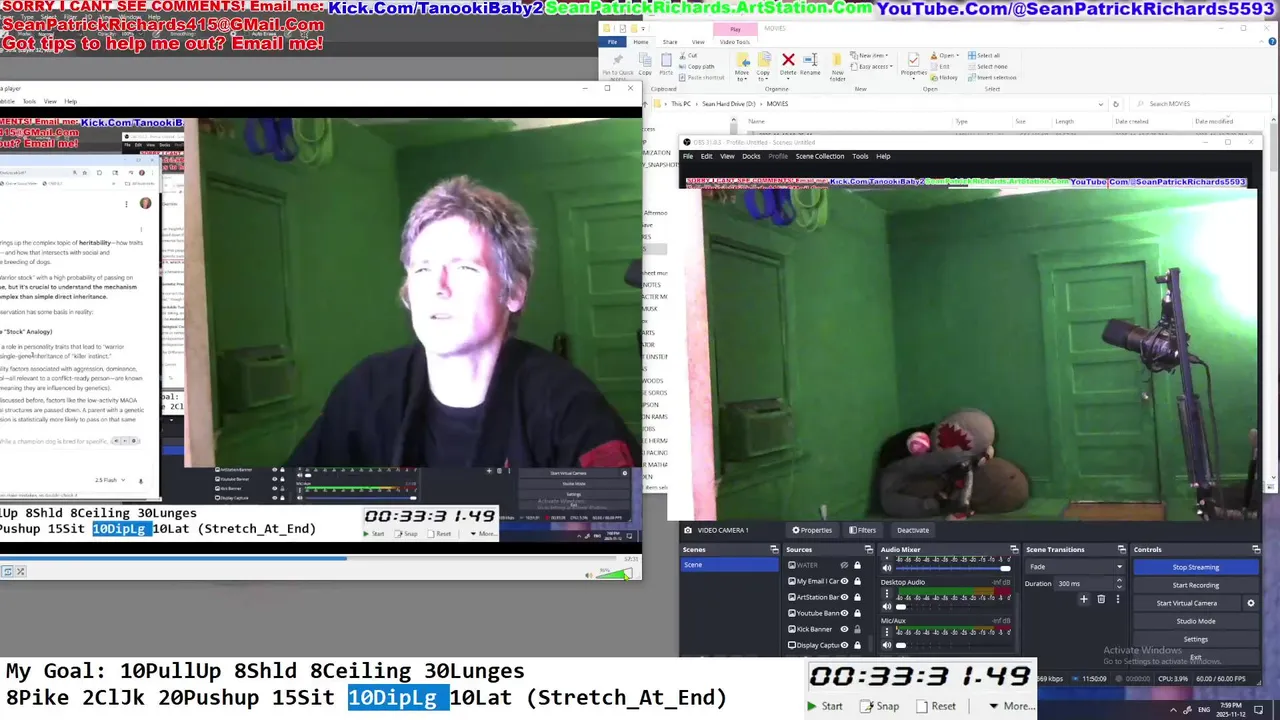Toggle lock on ArtStation Bar source
This screenshot has width=1280, height=720.
pos(857,597)
